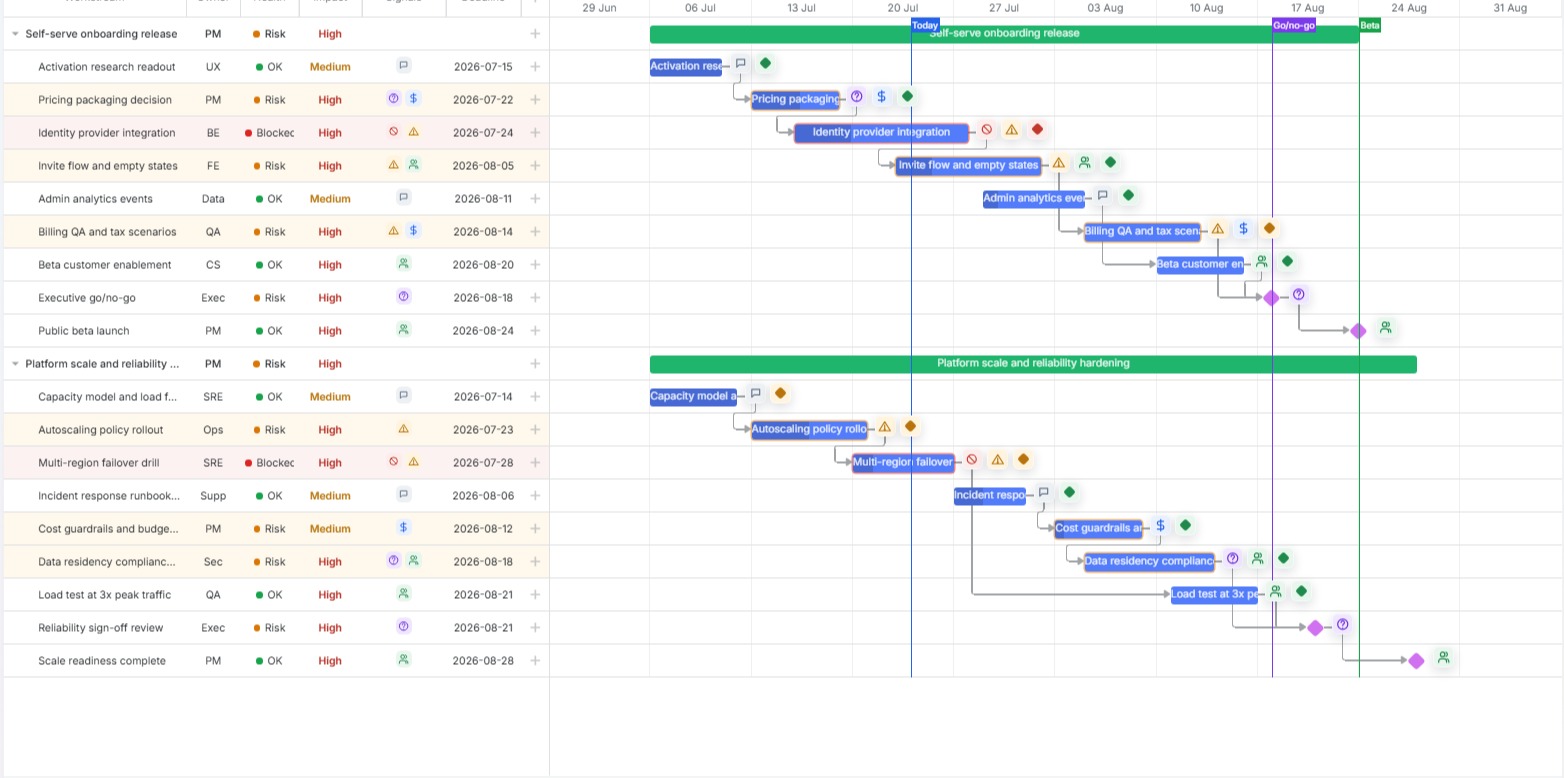Click the dollar icon beside the Billing QA Gantt bar
The width and height of the screenshot is (1564, 778).
[x=1244, y=229]
